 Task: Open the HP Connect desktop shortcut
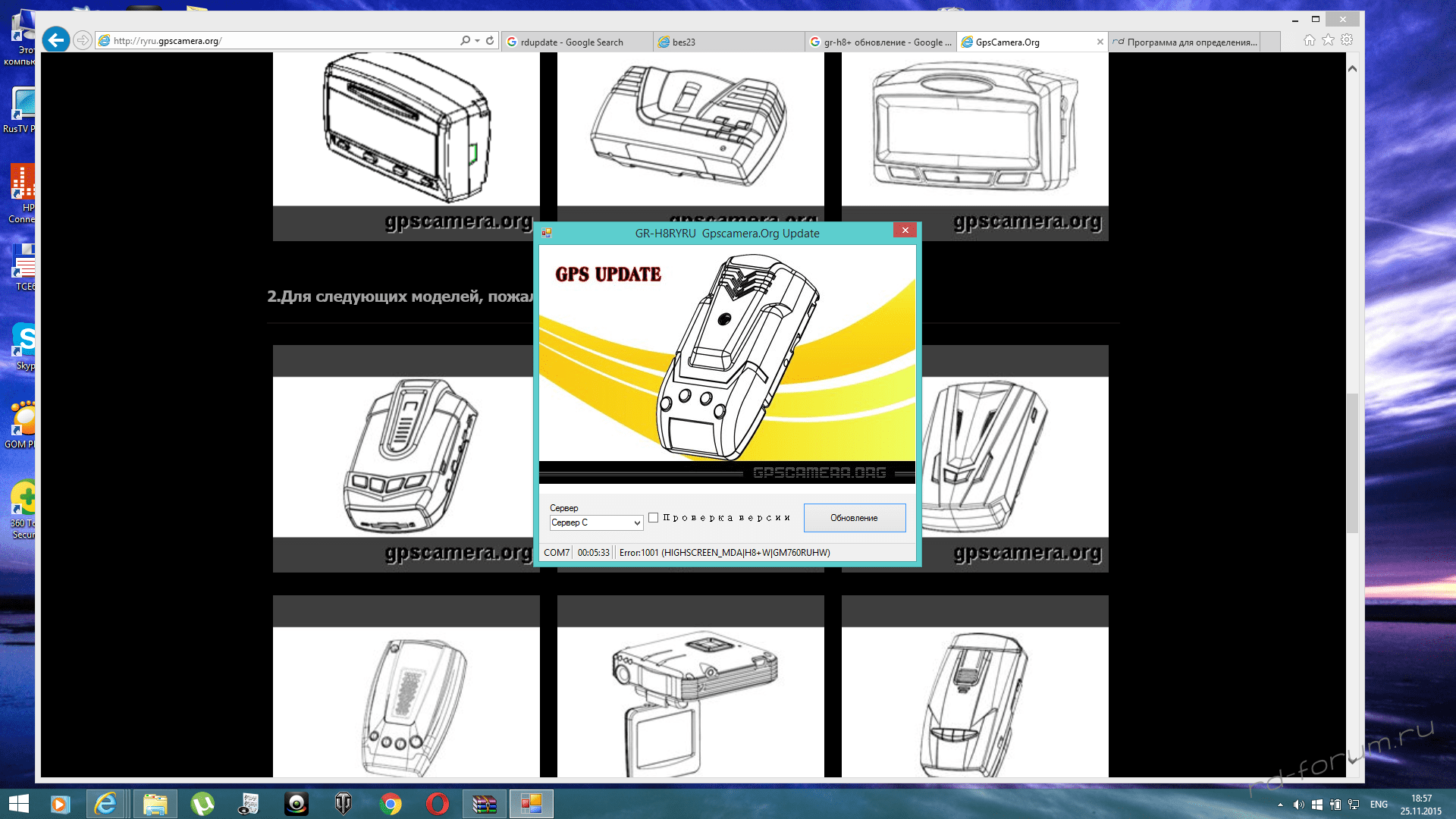coord(22,194)
